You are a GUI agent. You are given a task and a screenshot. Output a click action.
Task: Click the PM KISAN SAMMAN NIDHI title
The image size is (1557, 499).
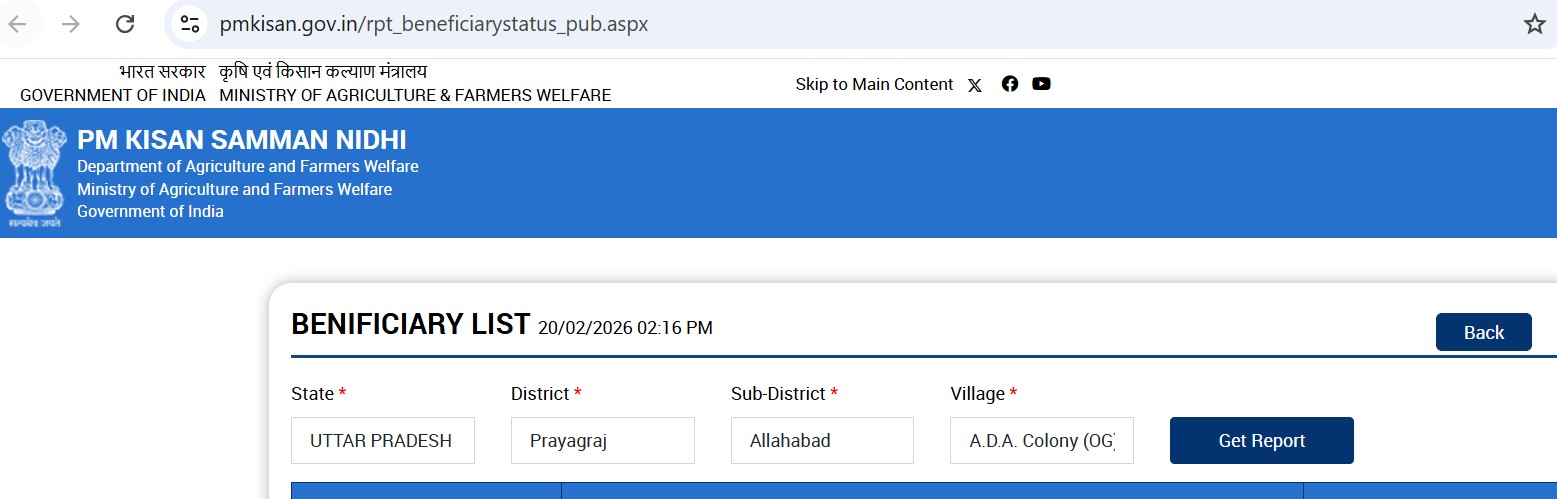pos(242,140)
